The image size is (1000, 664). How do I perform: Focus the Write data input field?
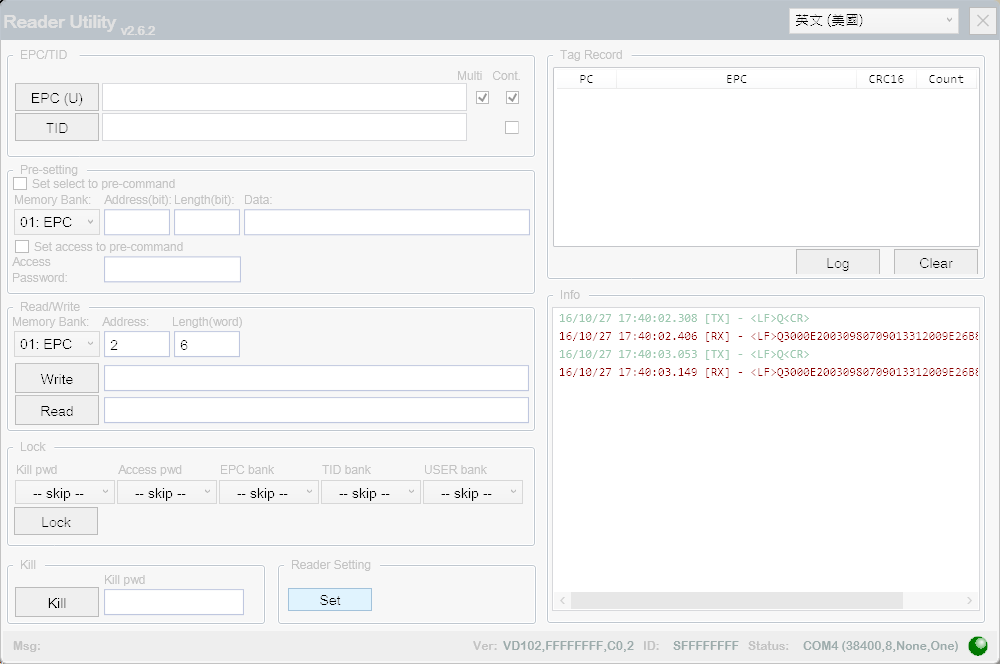click(316, 378)
